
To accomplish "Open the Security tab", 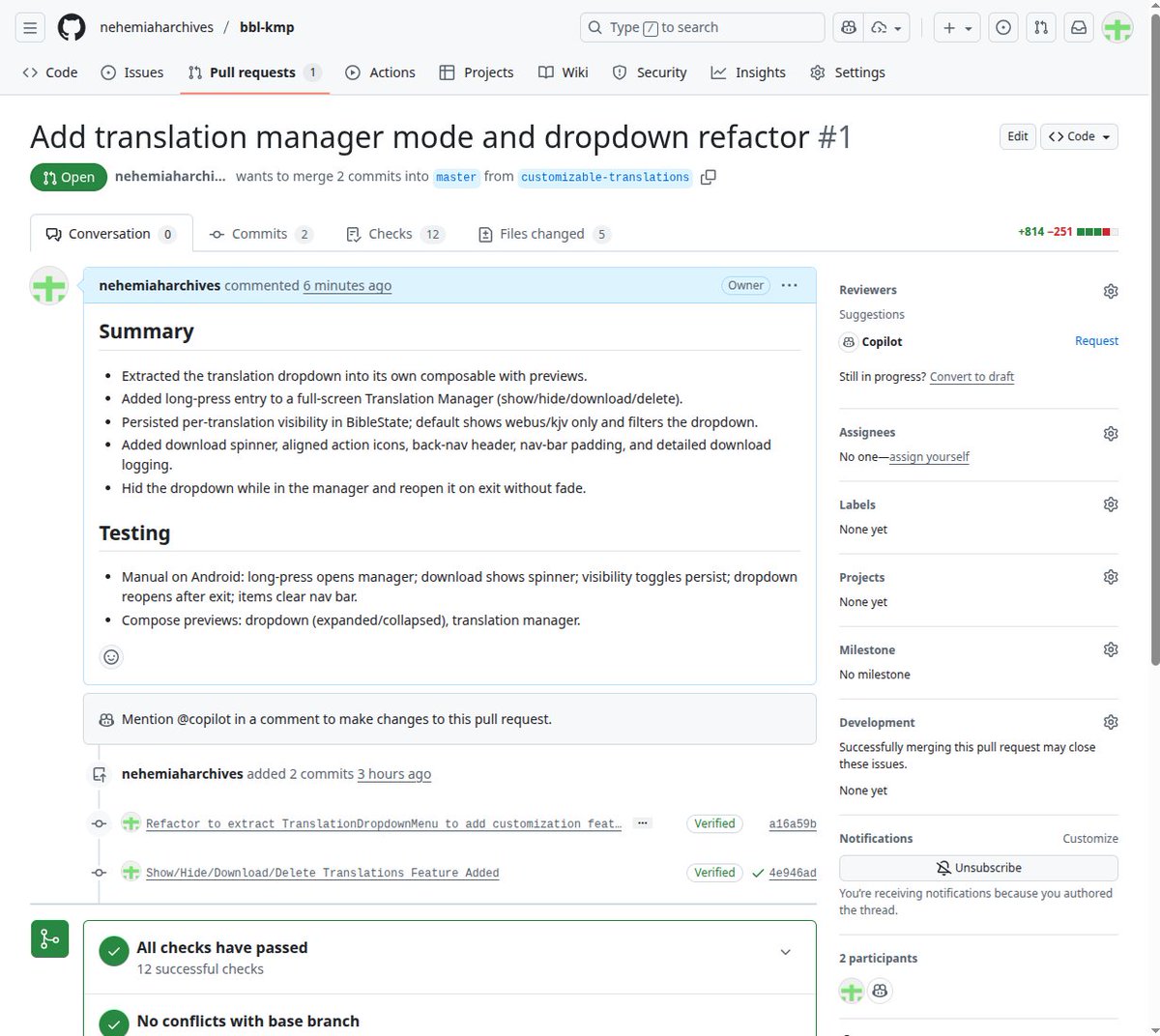I will tap(650, 72).
